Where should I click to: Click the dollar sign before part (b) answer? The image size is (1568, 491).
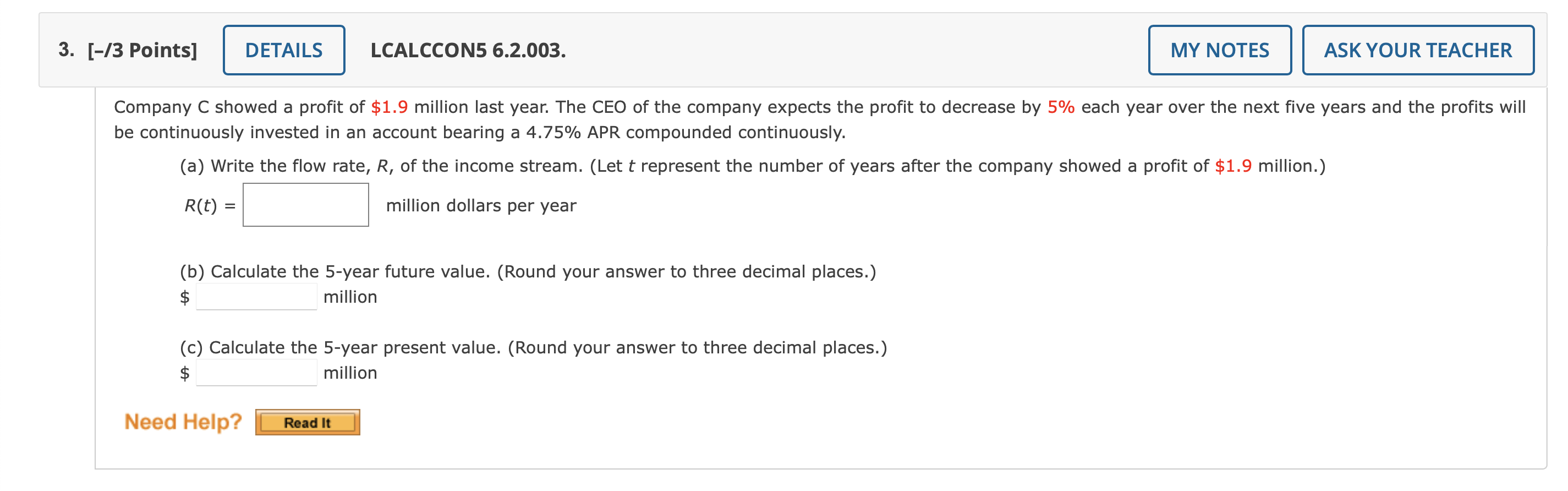(184, 297)
